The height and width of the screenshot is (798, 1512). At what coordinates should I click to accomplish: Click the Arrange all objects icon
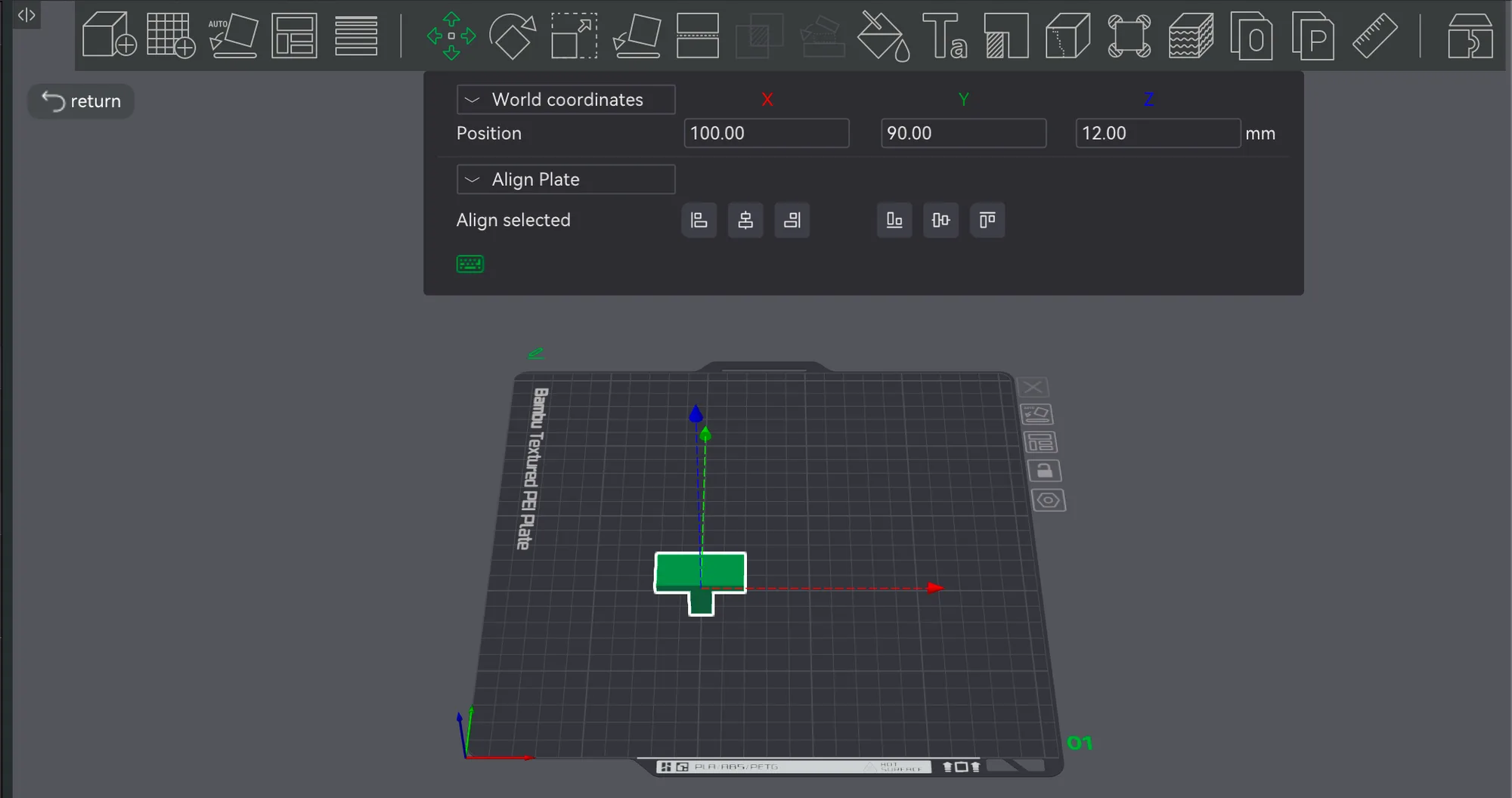coord(294,36)
